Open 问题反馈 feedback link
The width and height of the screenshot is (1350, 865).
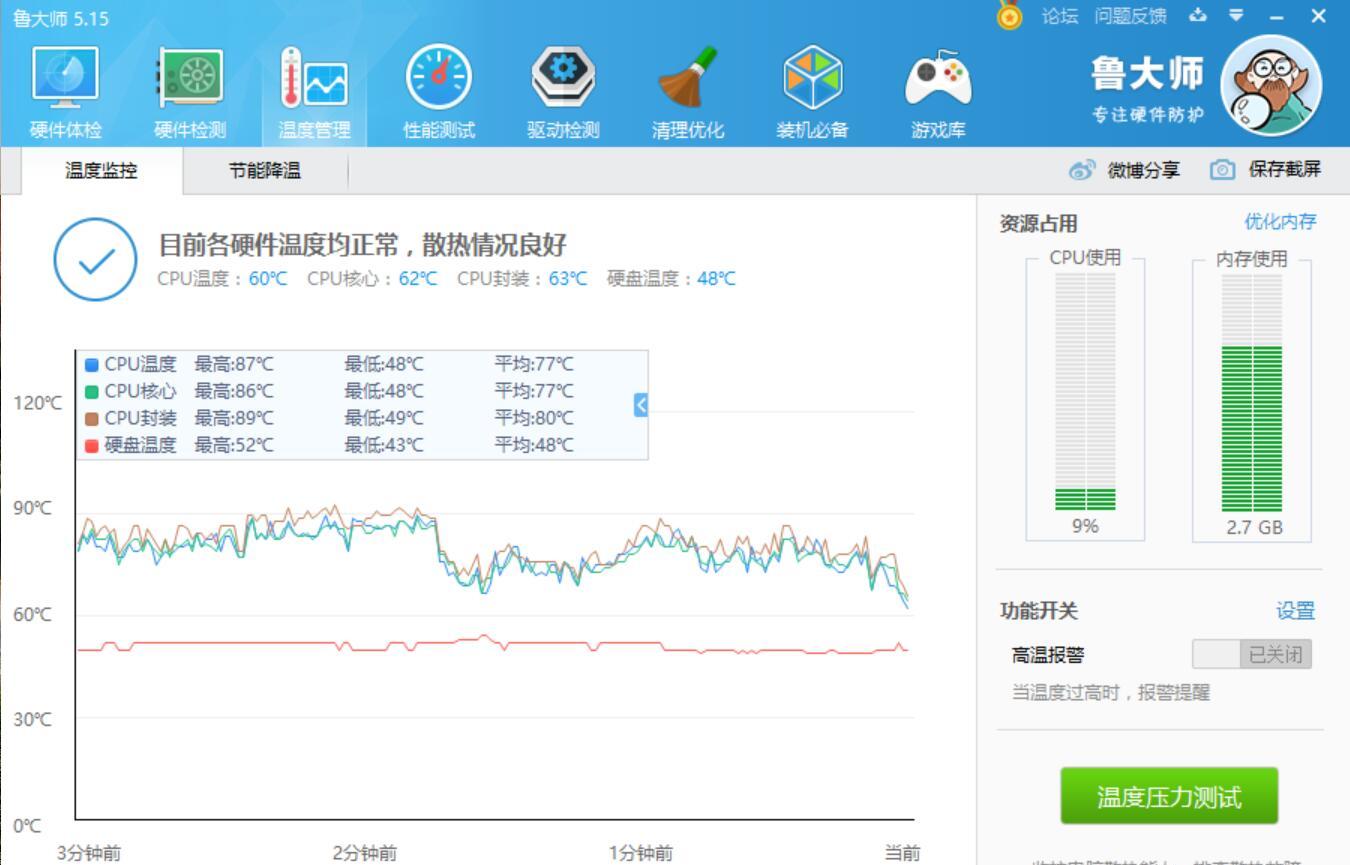[x=1130, y=16]
